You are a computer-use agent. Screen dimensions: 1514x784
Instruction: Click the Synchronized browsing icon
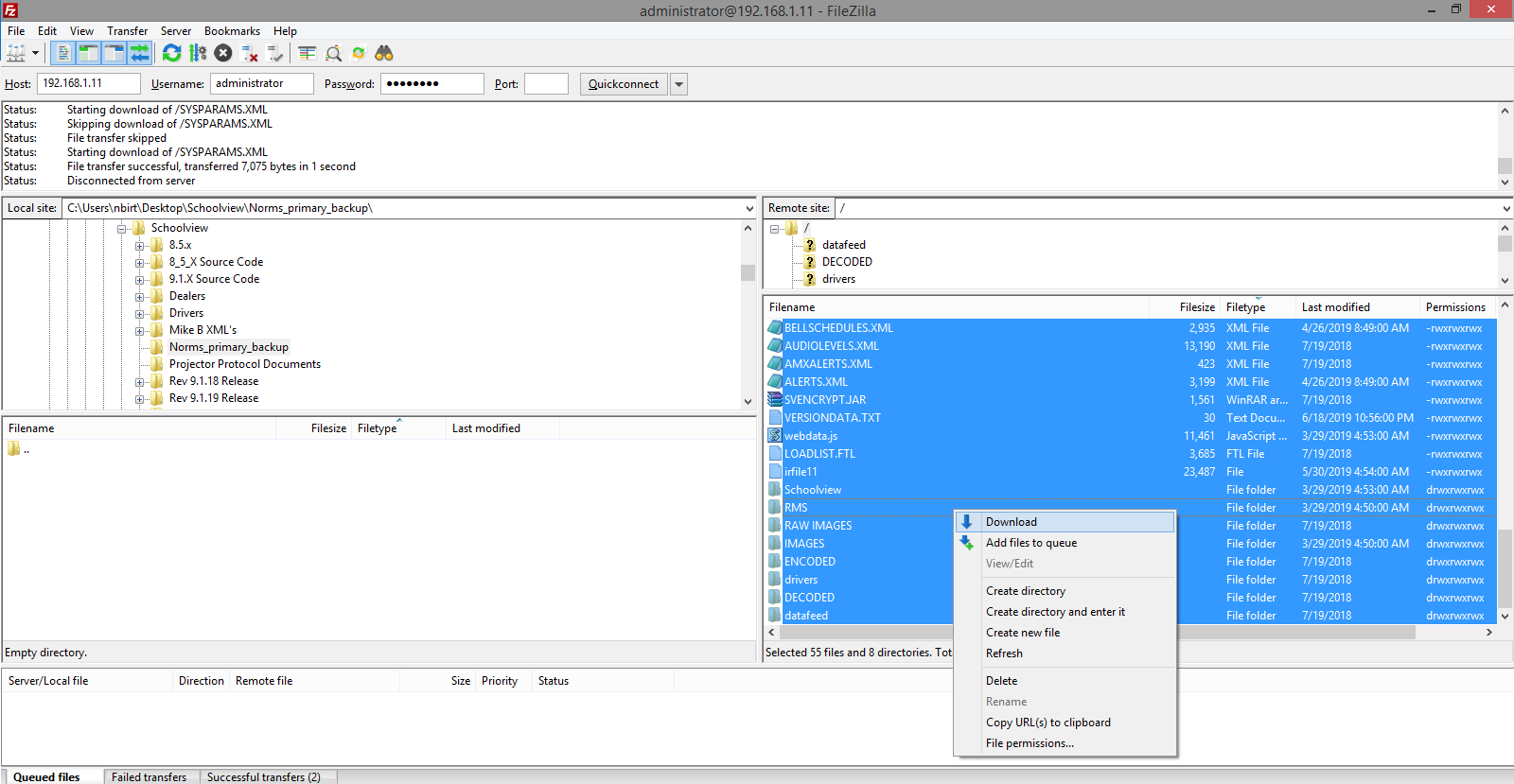tap(359, 54)
